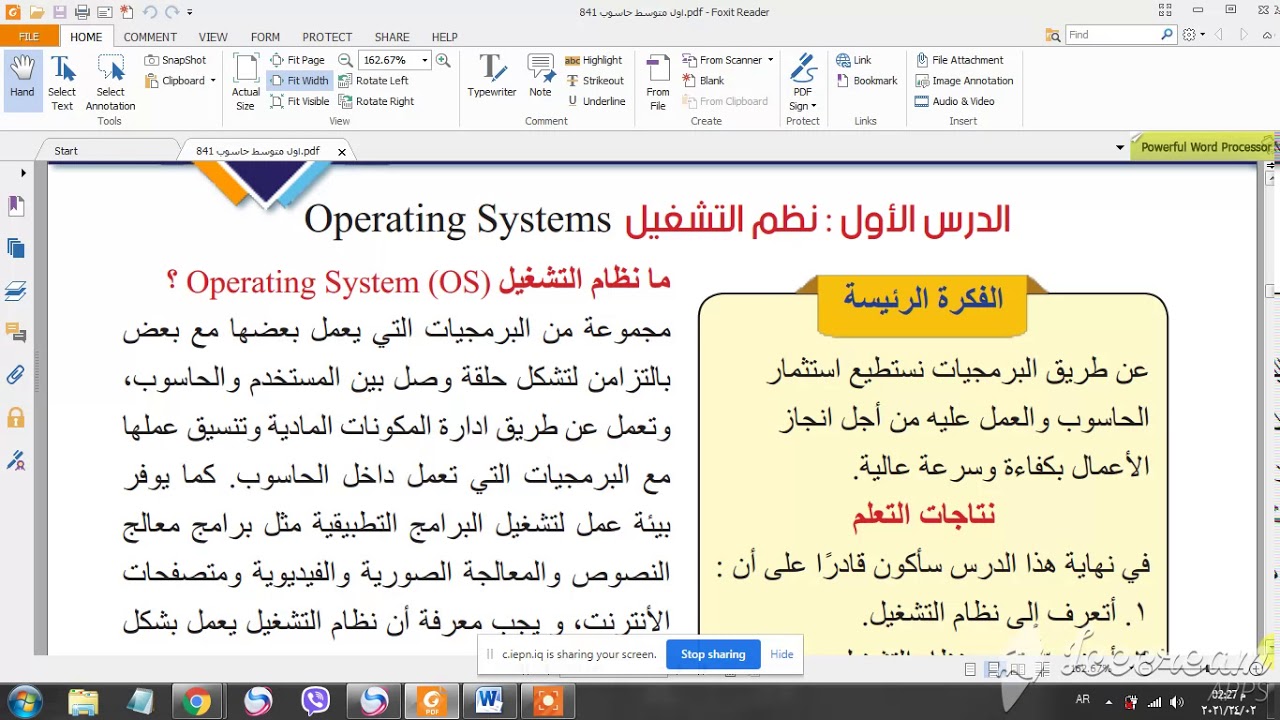Toggle the Strikeout markup tool
Image resolution: width=1280 pixels, height=720 pixels.
point(595,81)
